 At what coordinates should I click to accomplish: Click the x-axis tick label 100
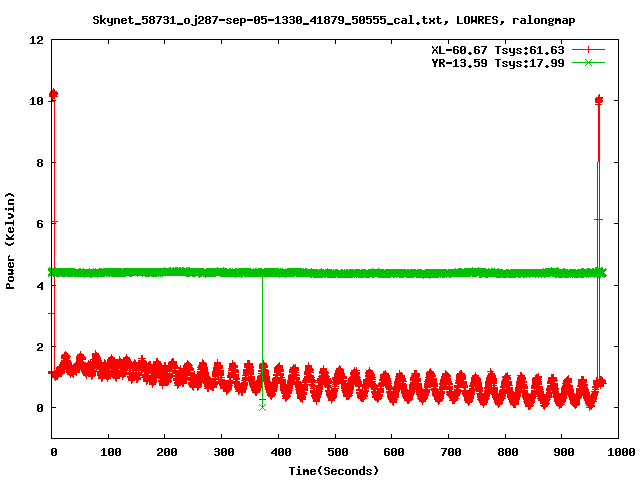click(x=111, y=452)
